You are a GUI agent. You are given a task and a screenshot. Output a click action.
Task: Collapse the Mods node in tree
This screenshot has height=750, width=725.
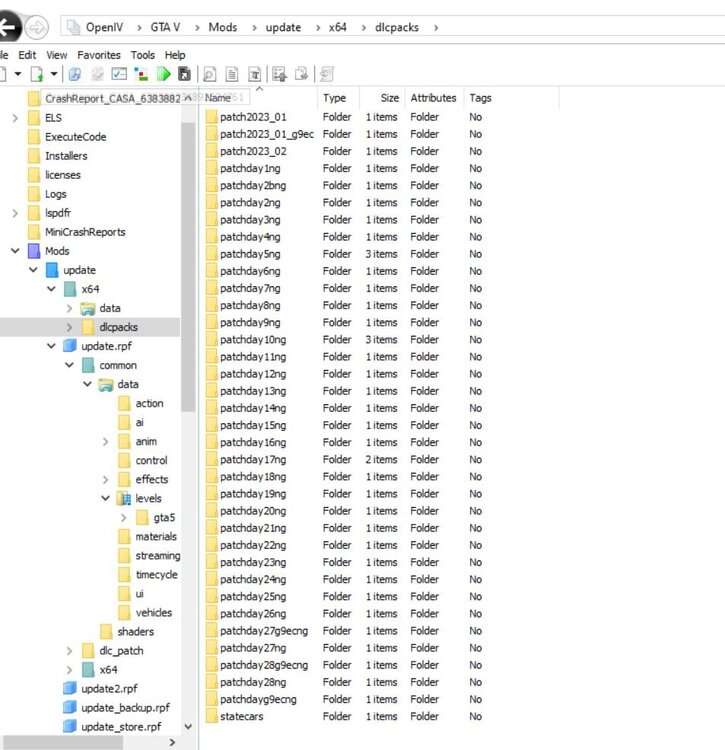point(15,251)
